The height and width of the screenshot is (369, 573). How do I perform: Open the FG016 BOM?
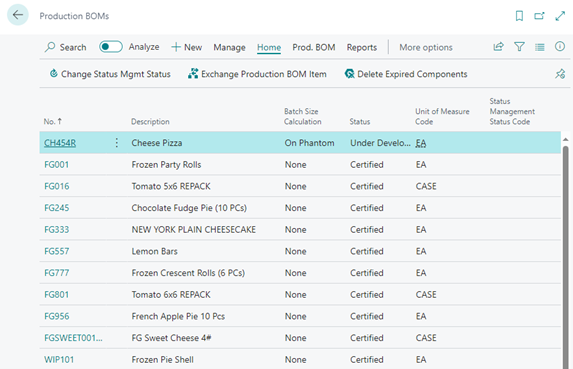[56, 186]
